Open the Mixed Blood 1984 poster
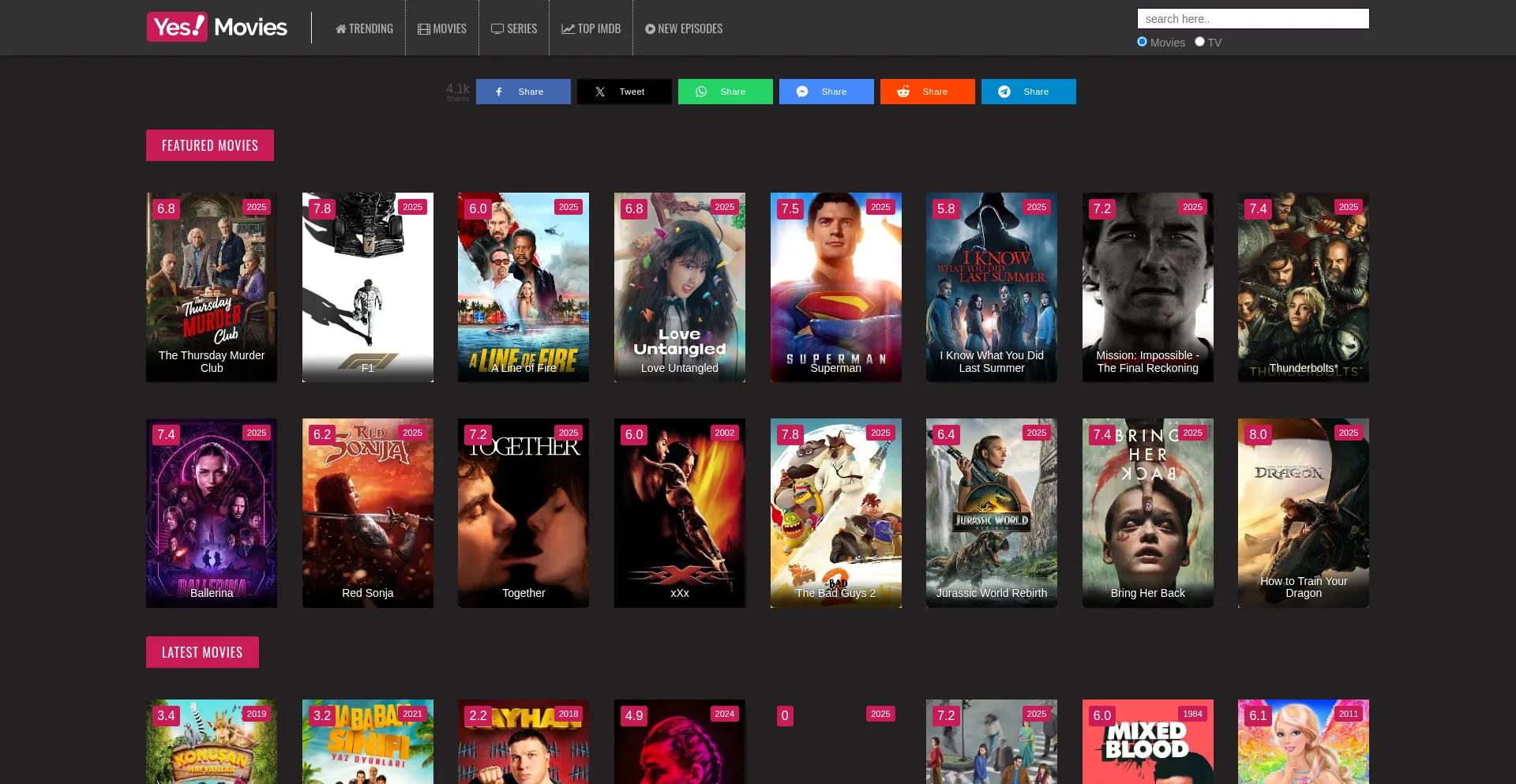This screenshot has height=784, width=1516. click(1148, 742)
